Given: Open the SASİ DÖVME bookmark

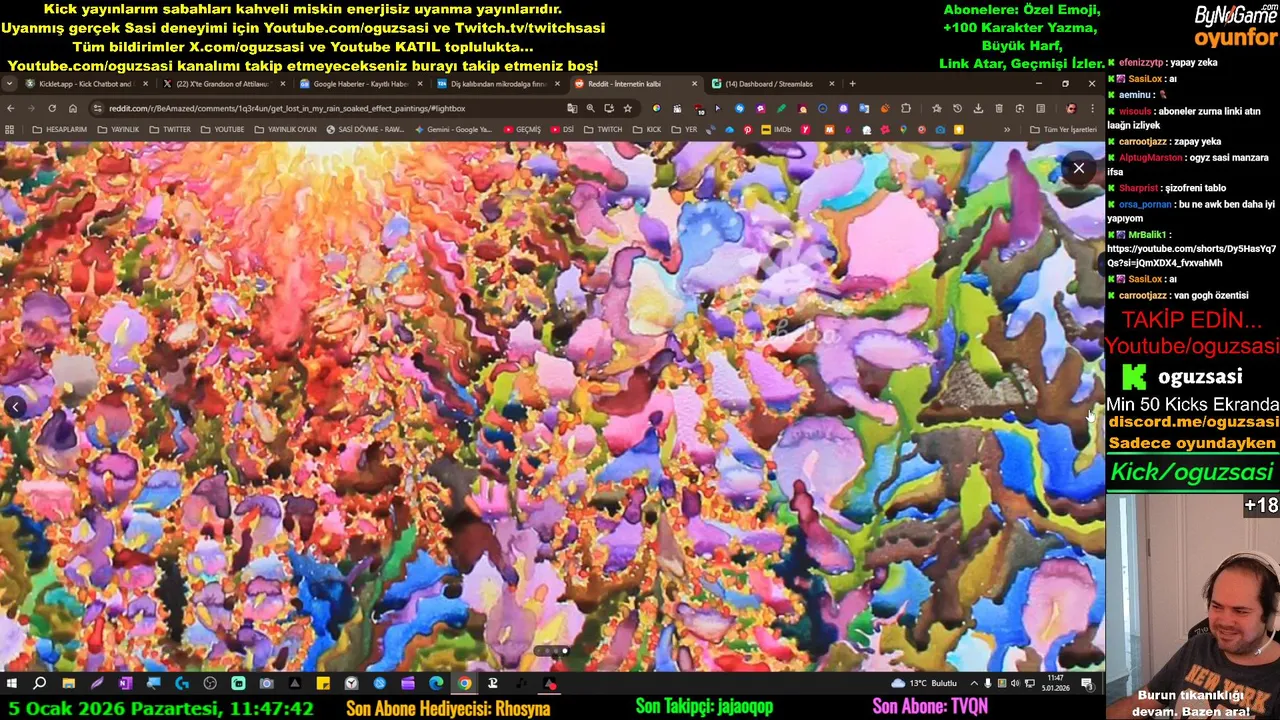Looking at the screenshot, I should pos(365,130).
